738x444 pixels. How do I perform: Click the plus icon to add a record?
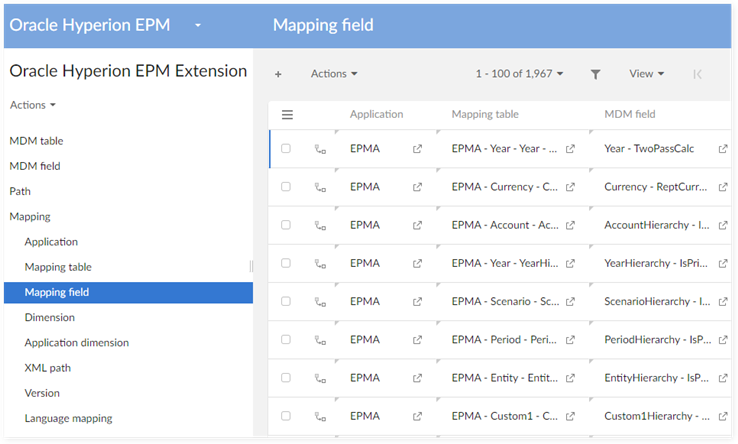[x=278, y=74]
